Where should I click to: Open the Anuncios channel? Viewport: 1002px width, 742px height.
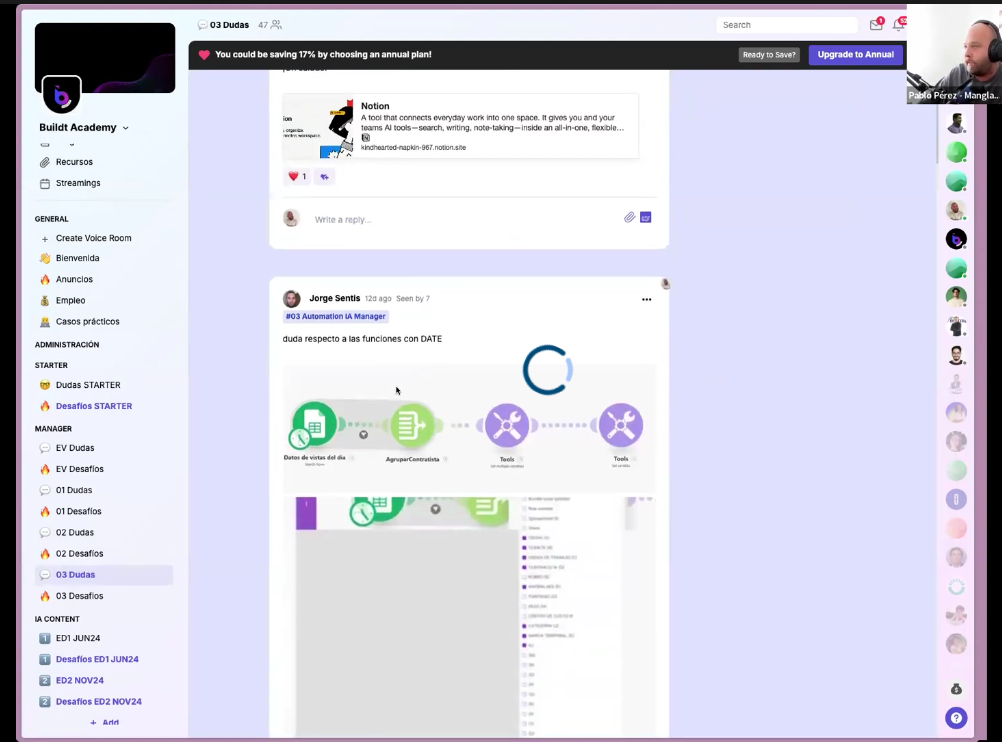(x=74, y=279)
